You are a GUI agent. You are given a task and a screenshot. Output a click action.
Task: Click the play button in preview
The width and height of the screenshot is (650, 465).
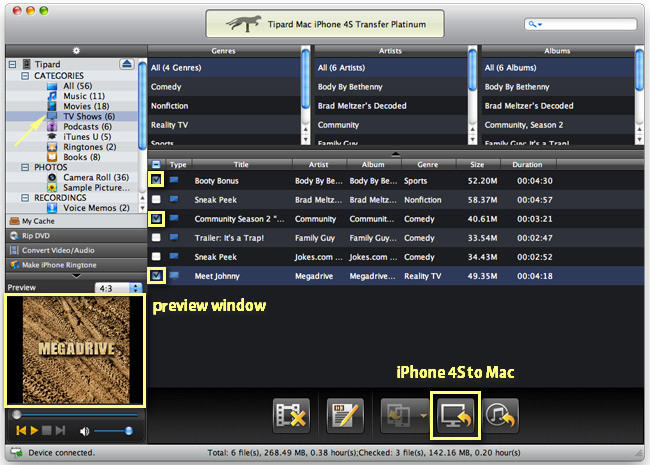click(34, 431)
